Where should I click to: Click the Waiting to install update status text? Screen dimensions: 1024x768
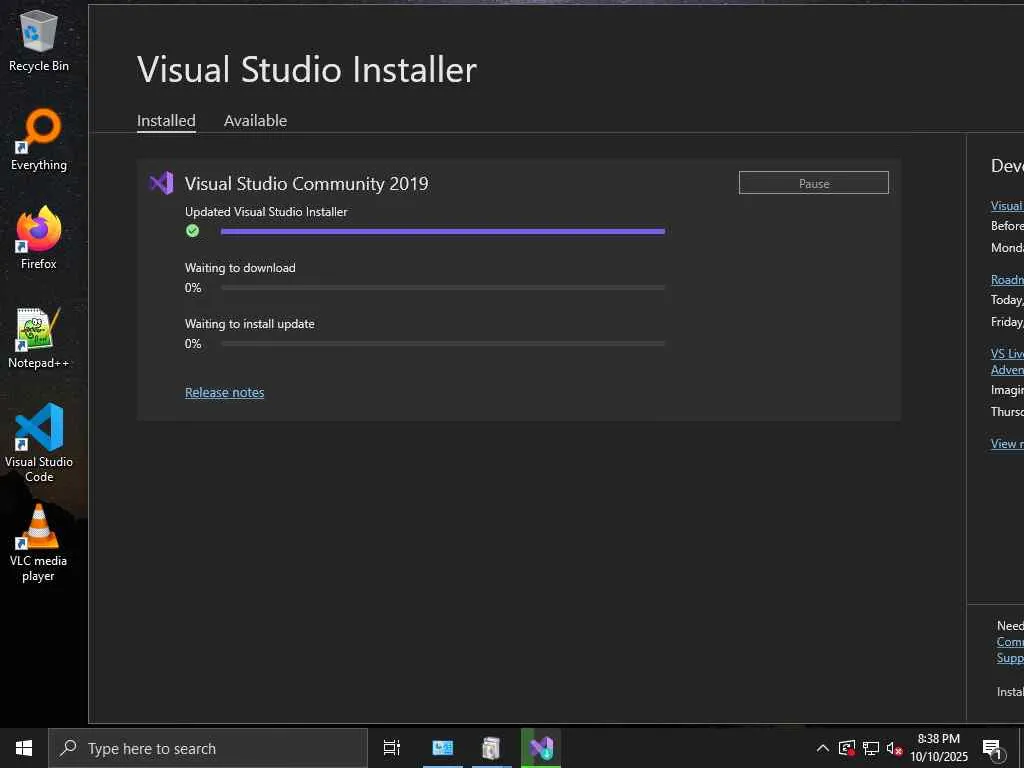249,324
